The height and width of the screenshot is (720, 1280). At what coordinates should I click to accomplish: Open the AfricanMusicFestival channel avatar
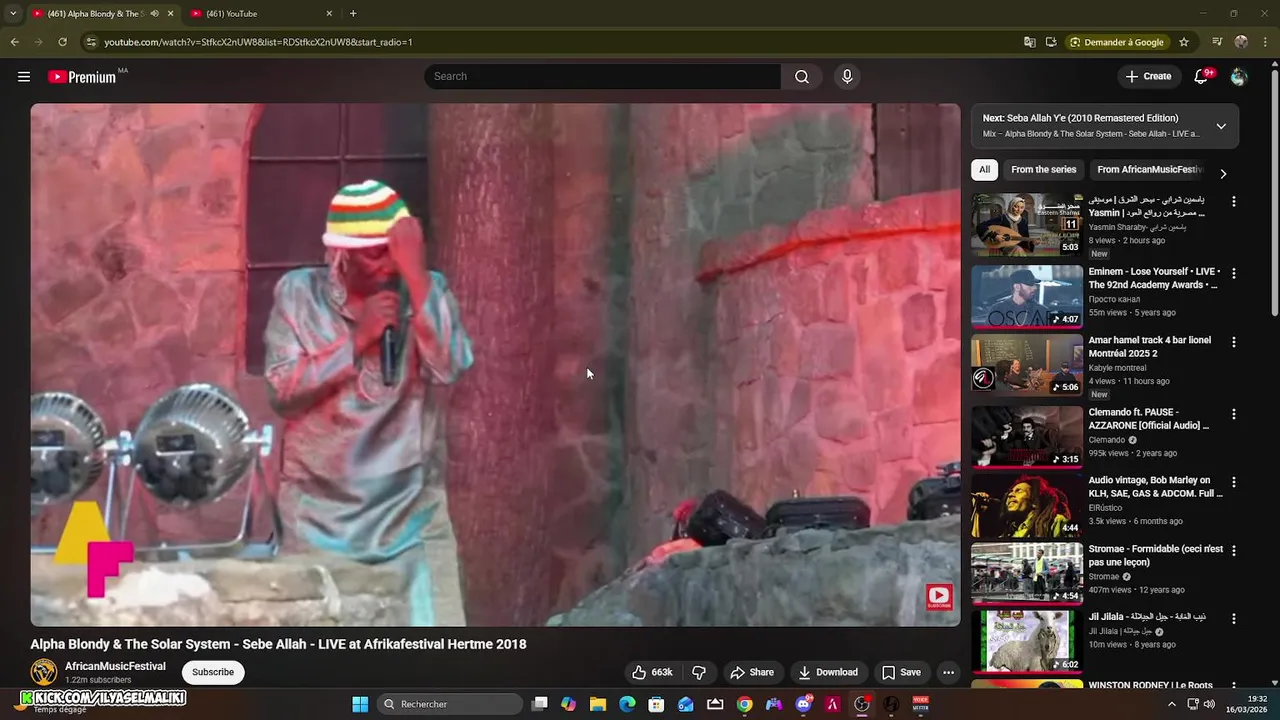coord(44,672)
